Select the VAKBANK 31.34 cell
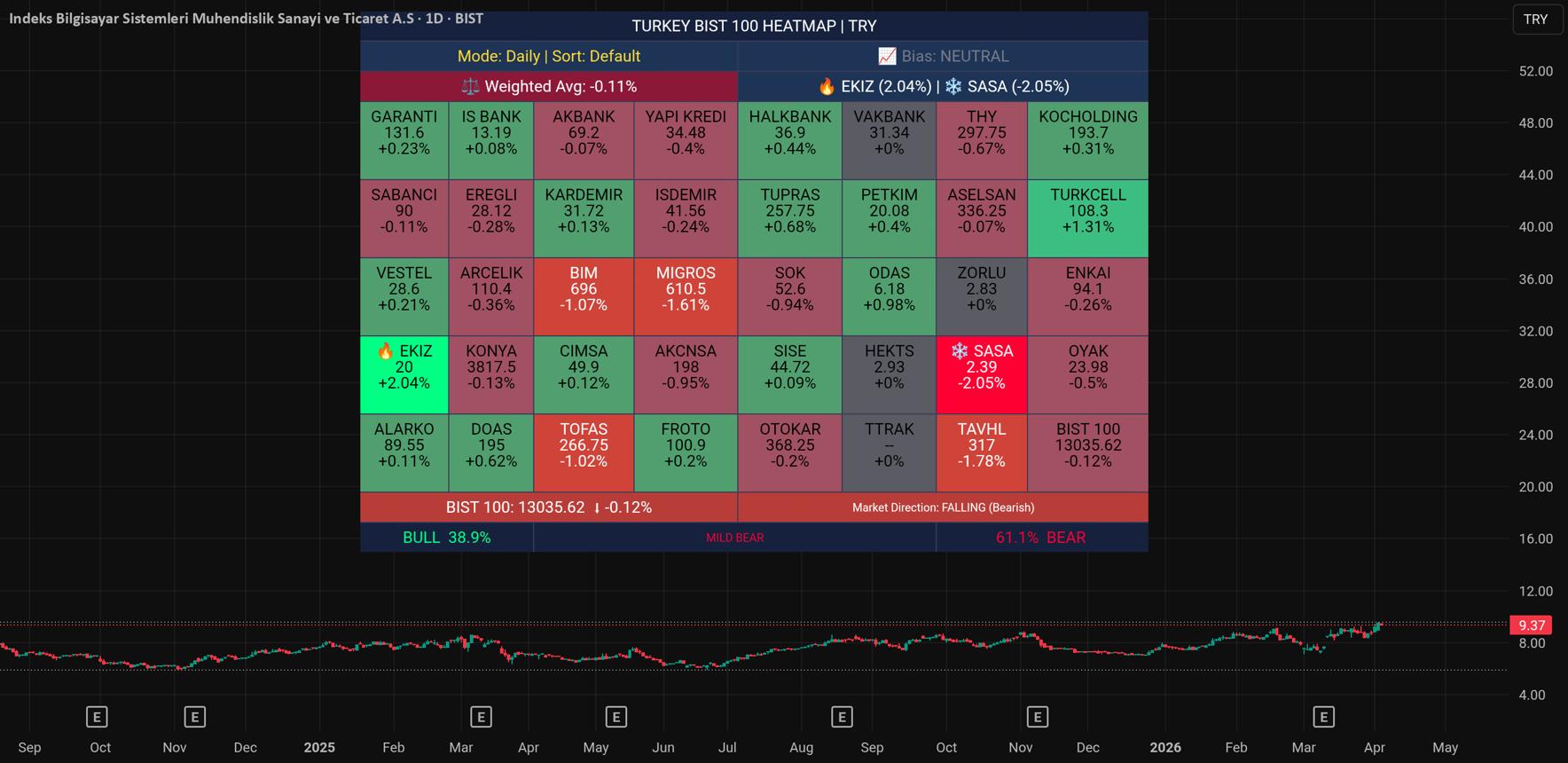Viewport: 1568px width, 763px height. coord(890,141)
